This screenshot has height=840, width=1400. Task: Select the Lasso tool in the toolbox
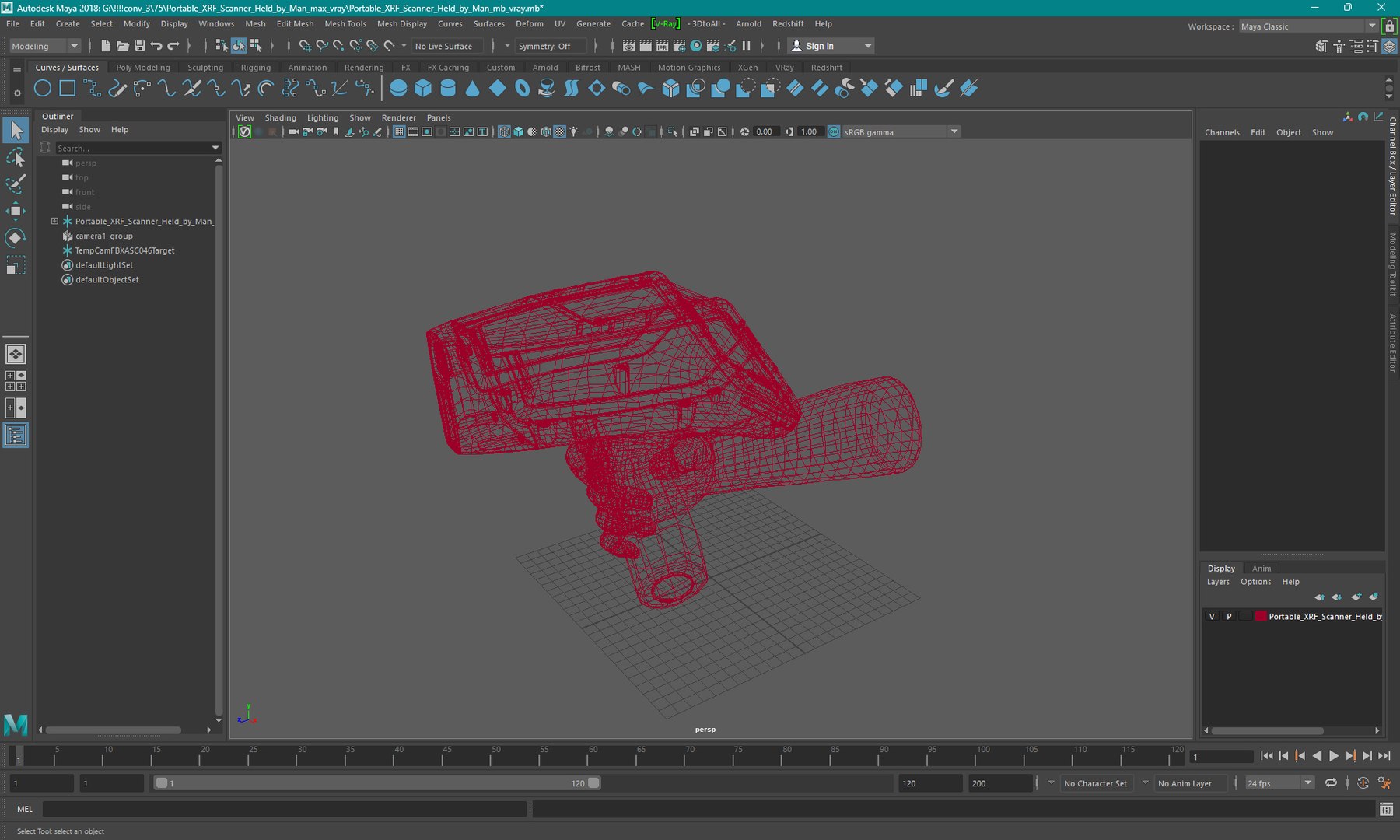(x=16, y=158)
